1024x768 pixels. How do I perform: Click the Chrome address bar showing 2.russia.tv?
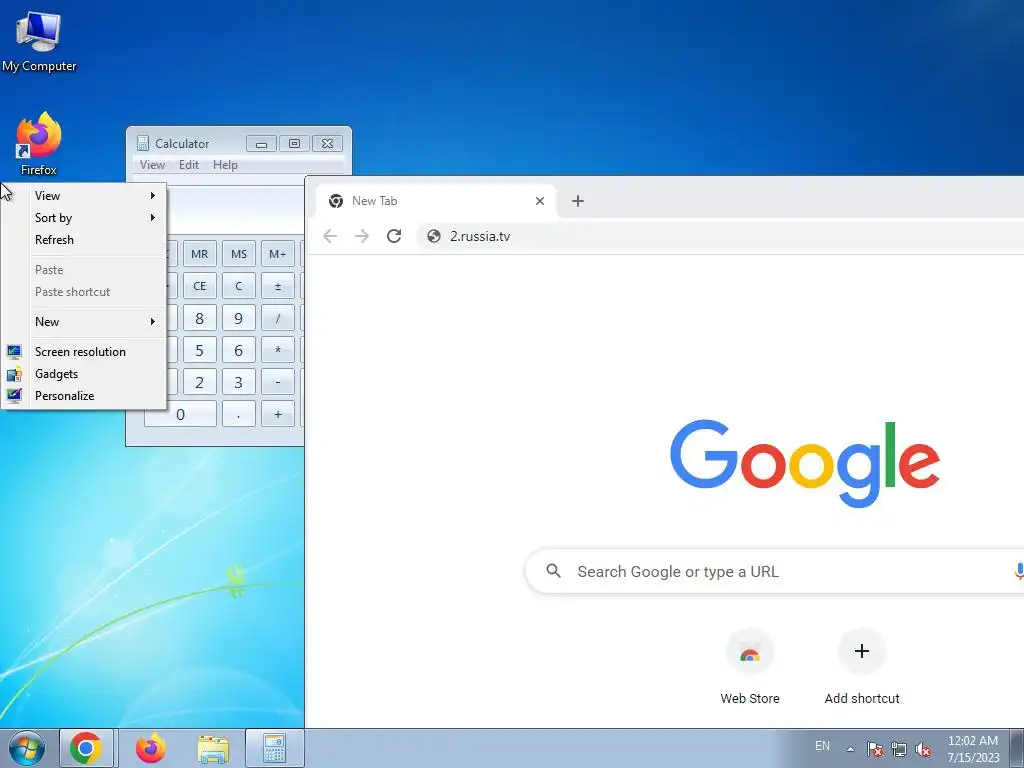point(720,236)
